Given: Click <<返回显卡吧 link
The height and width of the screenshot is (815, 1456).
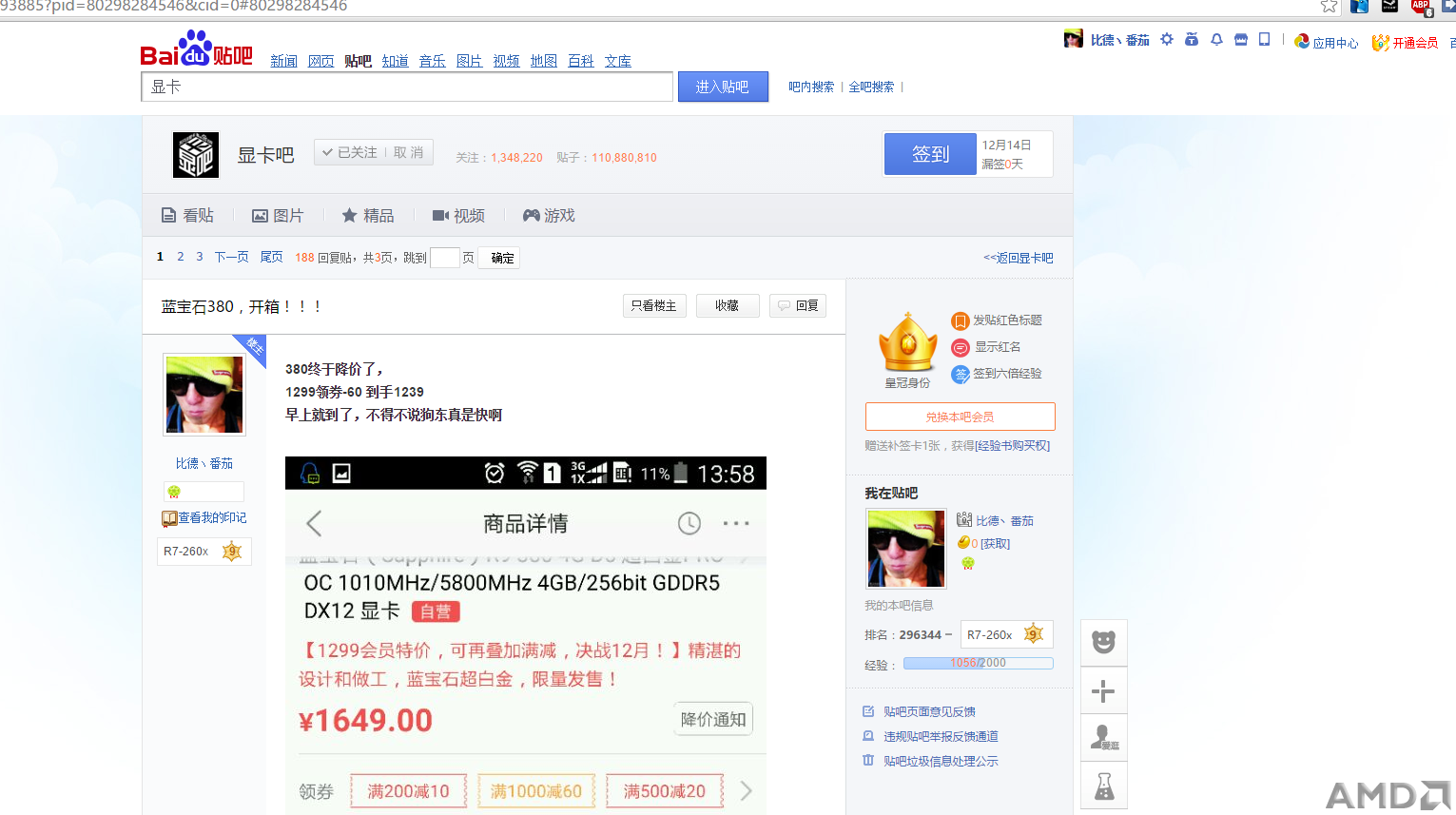Looking at the screenshot, I should [x=1019, y=258].
